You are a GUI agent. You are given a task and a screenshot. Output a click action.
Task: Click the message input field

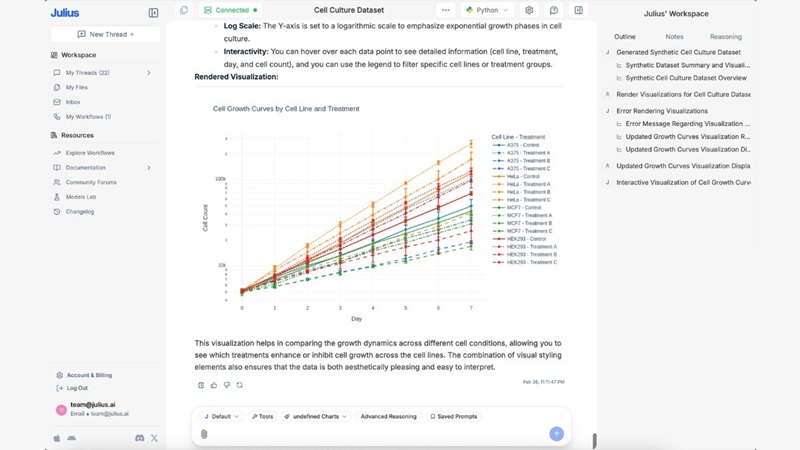[x=380, y=434]
